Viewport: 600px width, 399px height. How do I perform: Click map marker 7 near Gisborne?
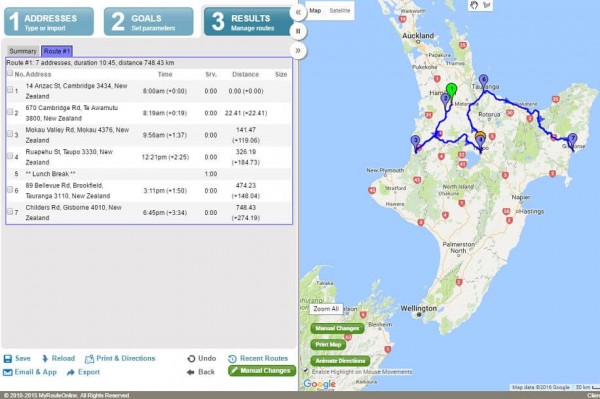(x=572, y=140)
